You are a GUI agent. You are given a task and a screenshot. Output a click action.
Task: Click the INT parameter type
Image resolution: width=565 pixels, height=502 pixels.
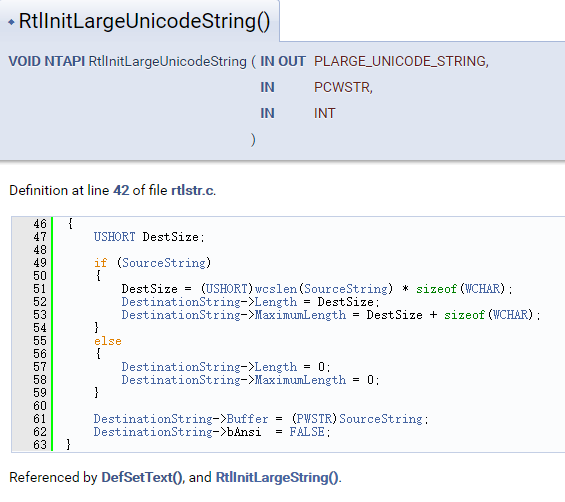[x=325, y=113]
